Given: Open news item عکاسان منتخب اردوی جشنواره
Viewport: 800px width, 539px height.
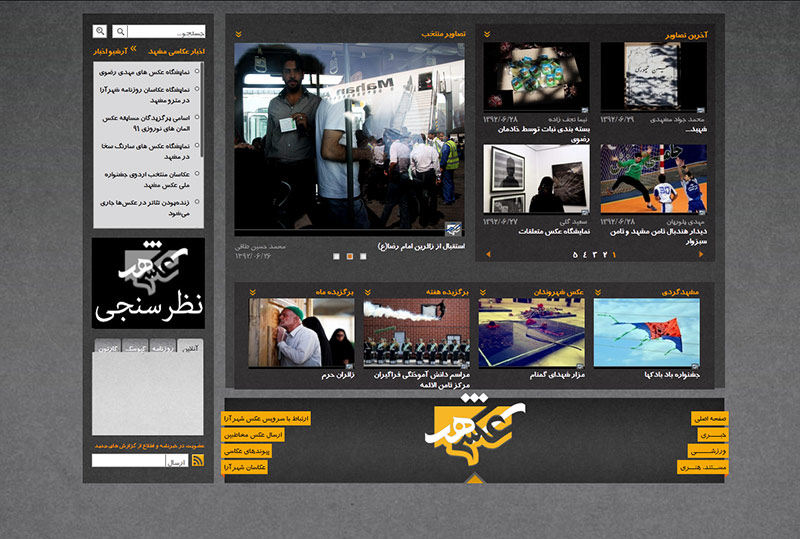Looking at the screenshot, I should click(147, 180).
